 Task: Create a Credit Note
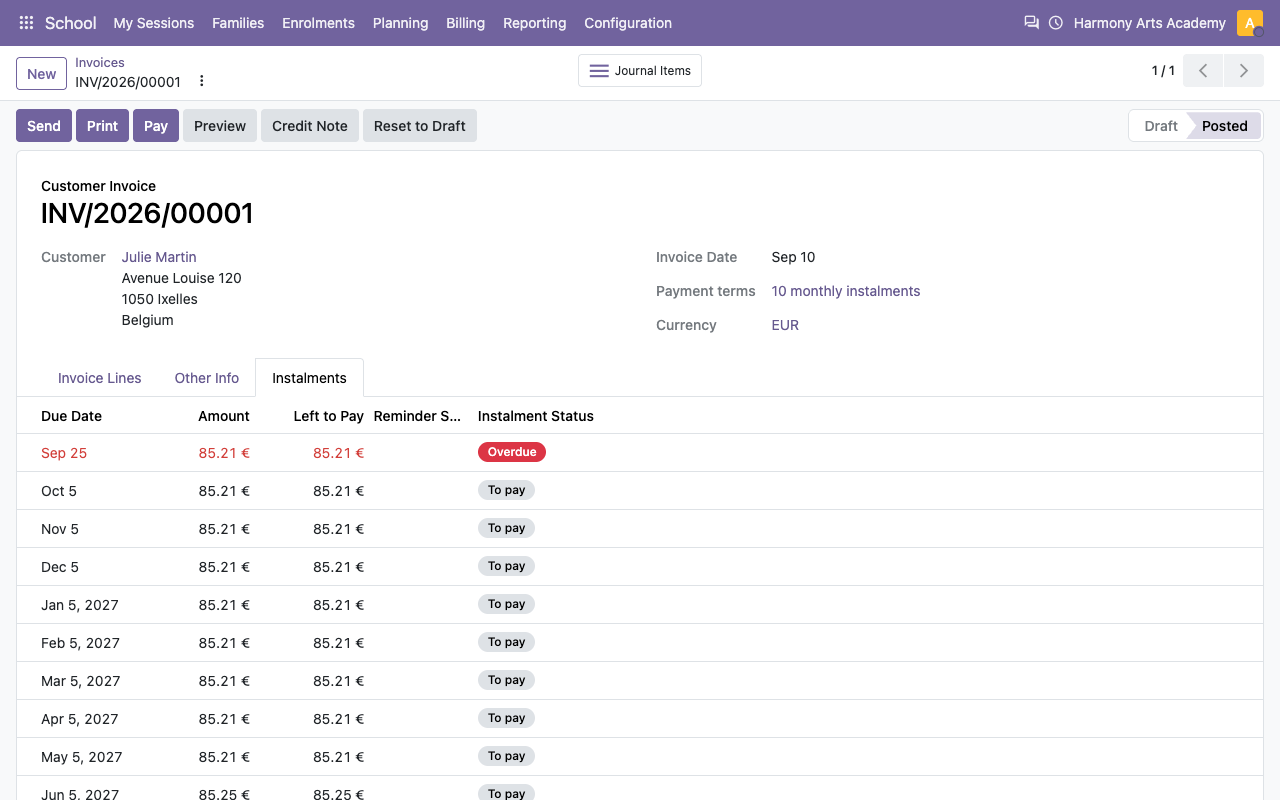[310, 126]
